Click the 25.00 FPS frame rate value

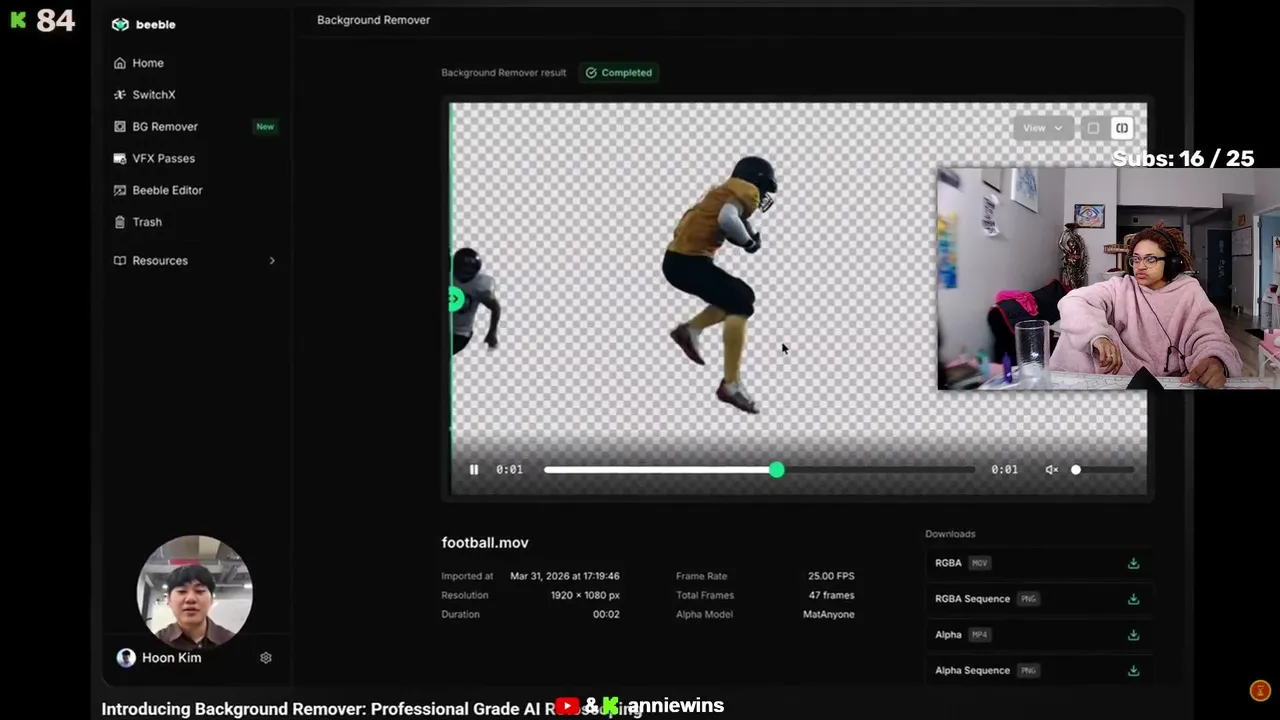coord(831,576)
